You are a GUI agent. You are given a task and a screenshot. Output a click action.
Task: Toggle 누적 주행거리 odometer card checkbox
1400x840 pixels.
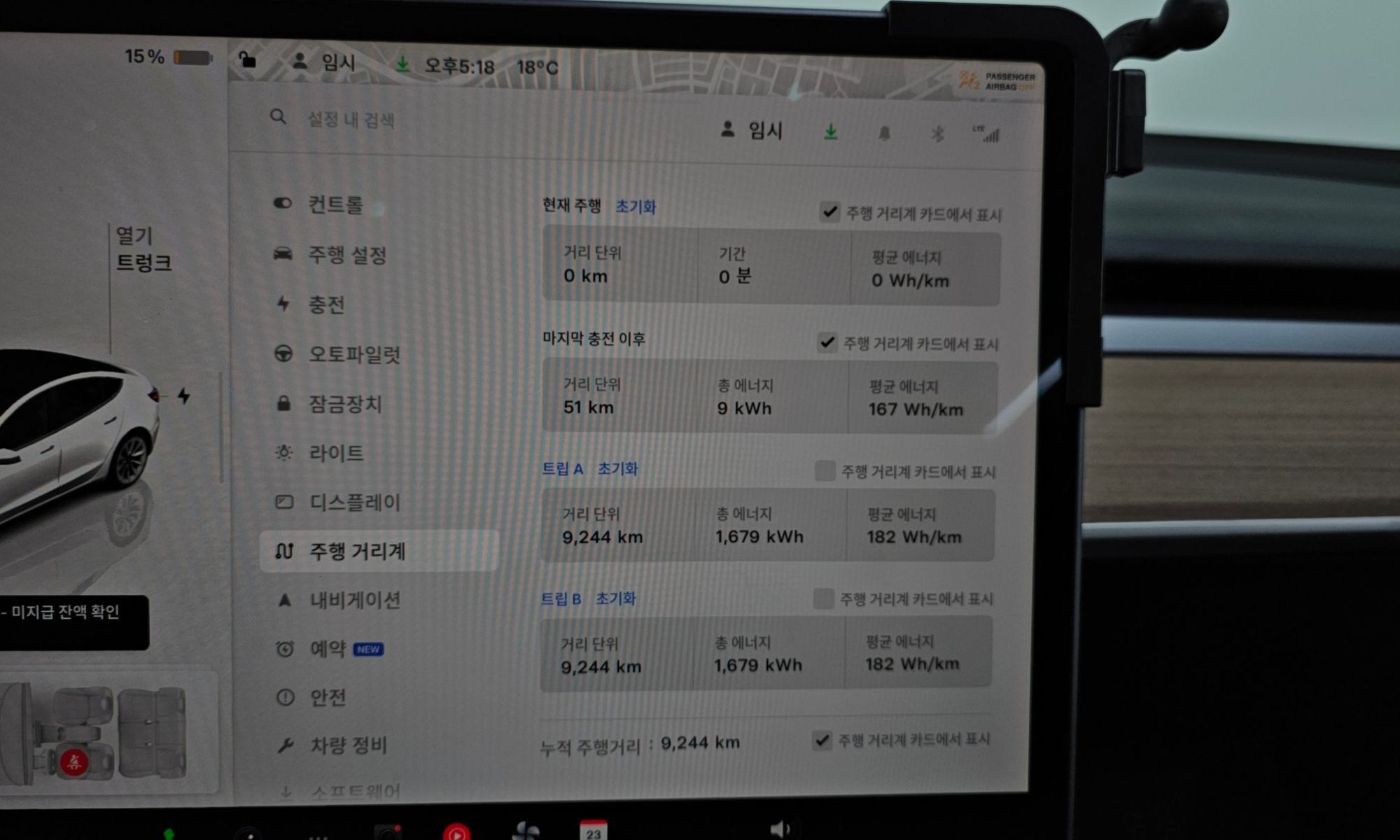click(x=822, y=740)
